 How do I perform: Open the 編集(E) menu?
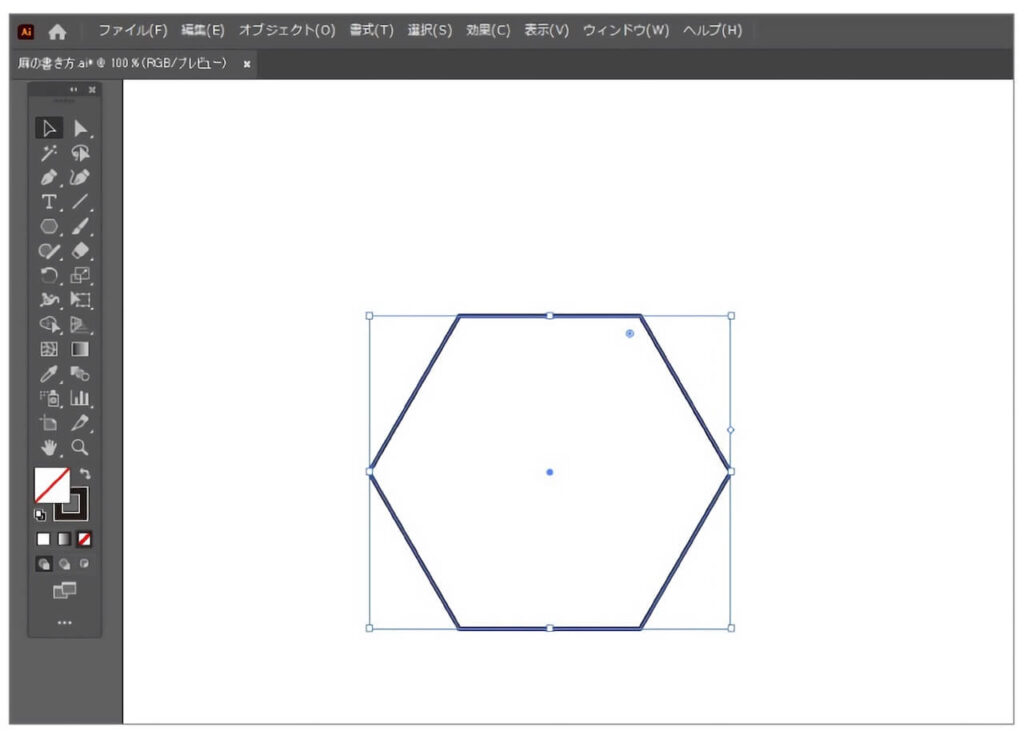pos(202,30)
